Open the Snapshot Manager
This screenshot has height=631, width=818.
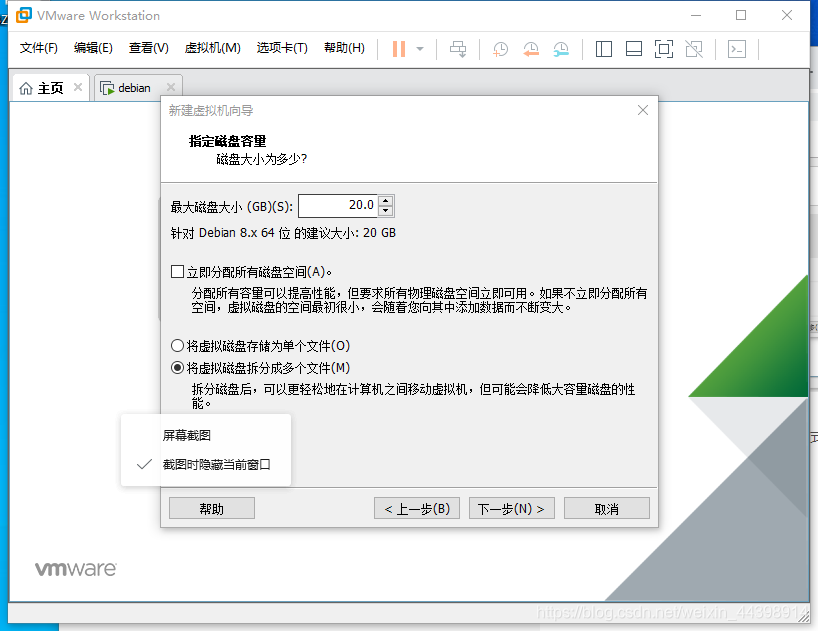click(x=561, y=48)
